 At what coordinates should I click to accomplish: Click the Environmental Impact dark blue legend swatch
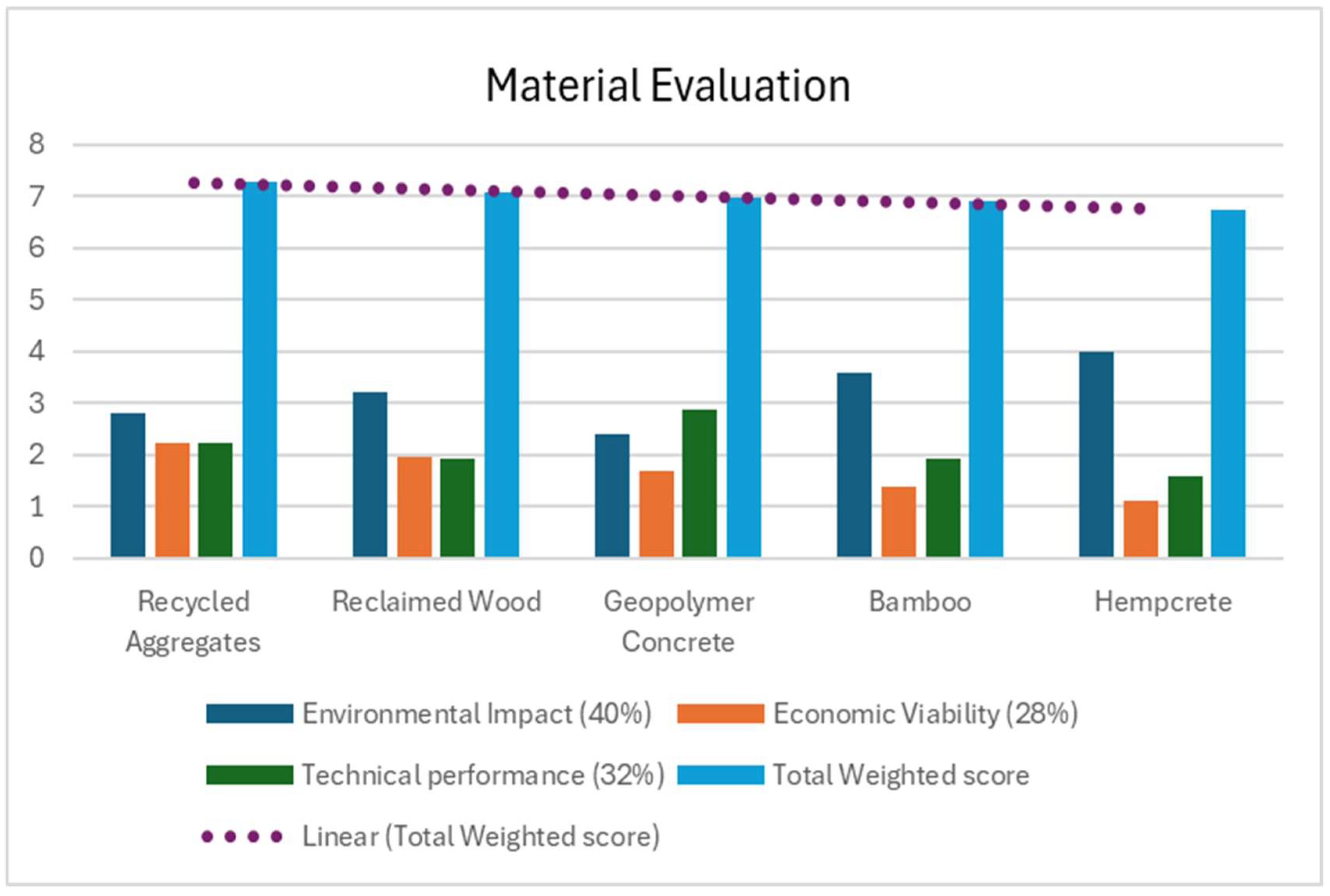249,714
